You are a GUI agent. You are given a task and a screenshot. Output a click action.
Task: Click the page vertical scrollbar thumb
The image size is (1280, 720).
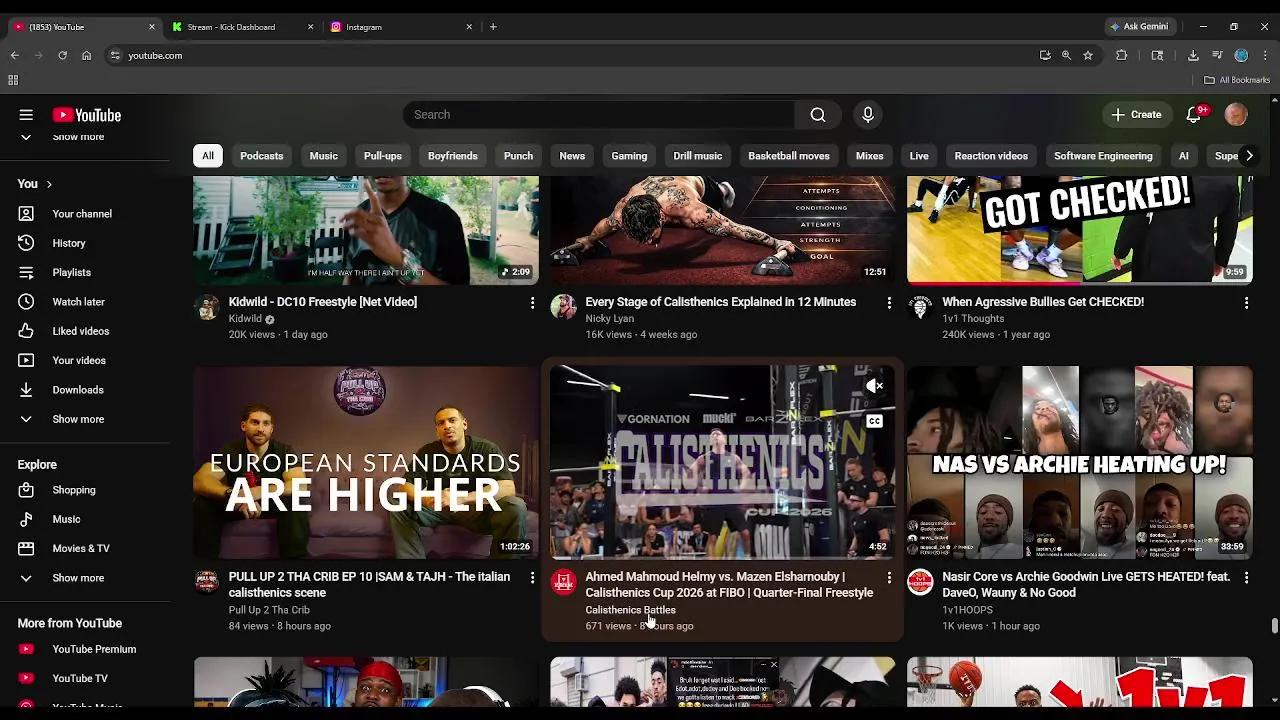pyautogui.click(x=1274, y=626)
